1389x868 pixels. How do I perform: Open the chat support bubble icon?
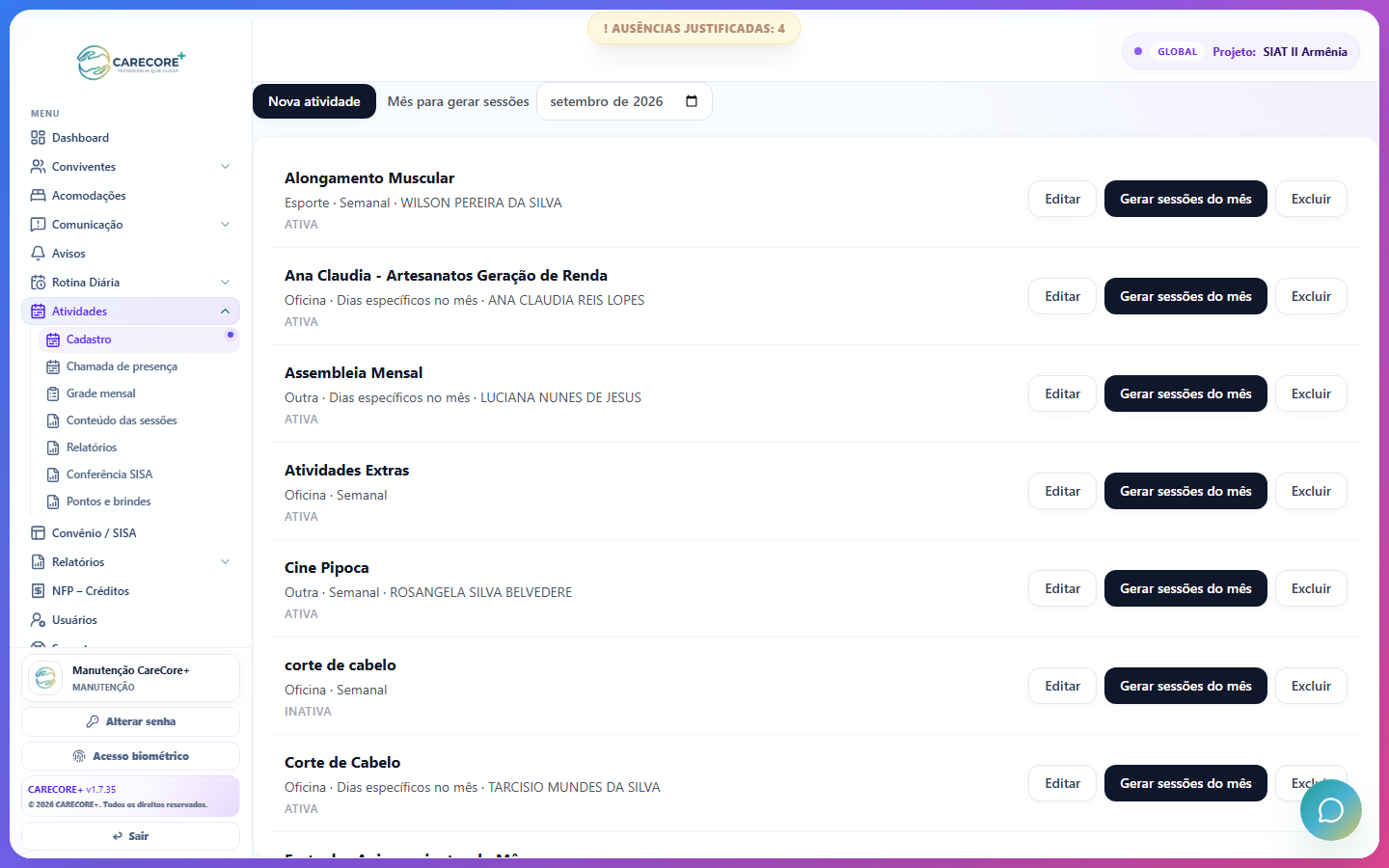1330,810
